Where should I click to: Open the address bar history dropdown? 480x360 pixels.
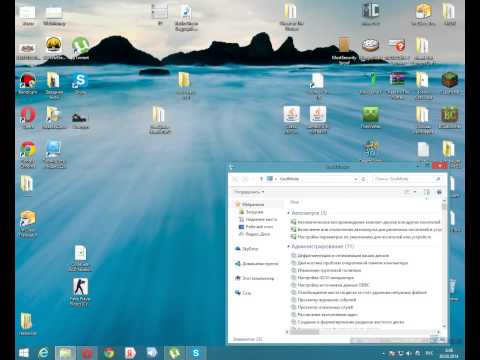pyautogui.click(x=356, y=179)
